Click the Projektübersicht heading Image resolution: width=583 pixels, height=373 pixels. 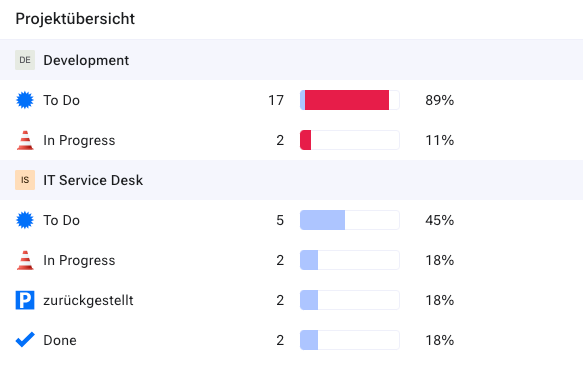pyautogui.click(x=75, y=19)
